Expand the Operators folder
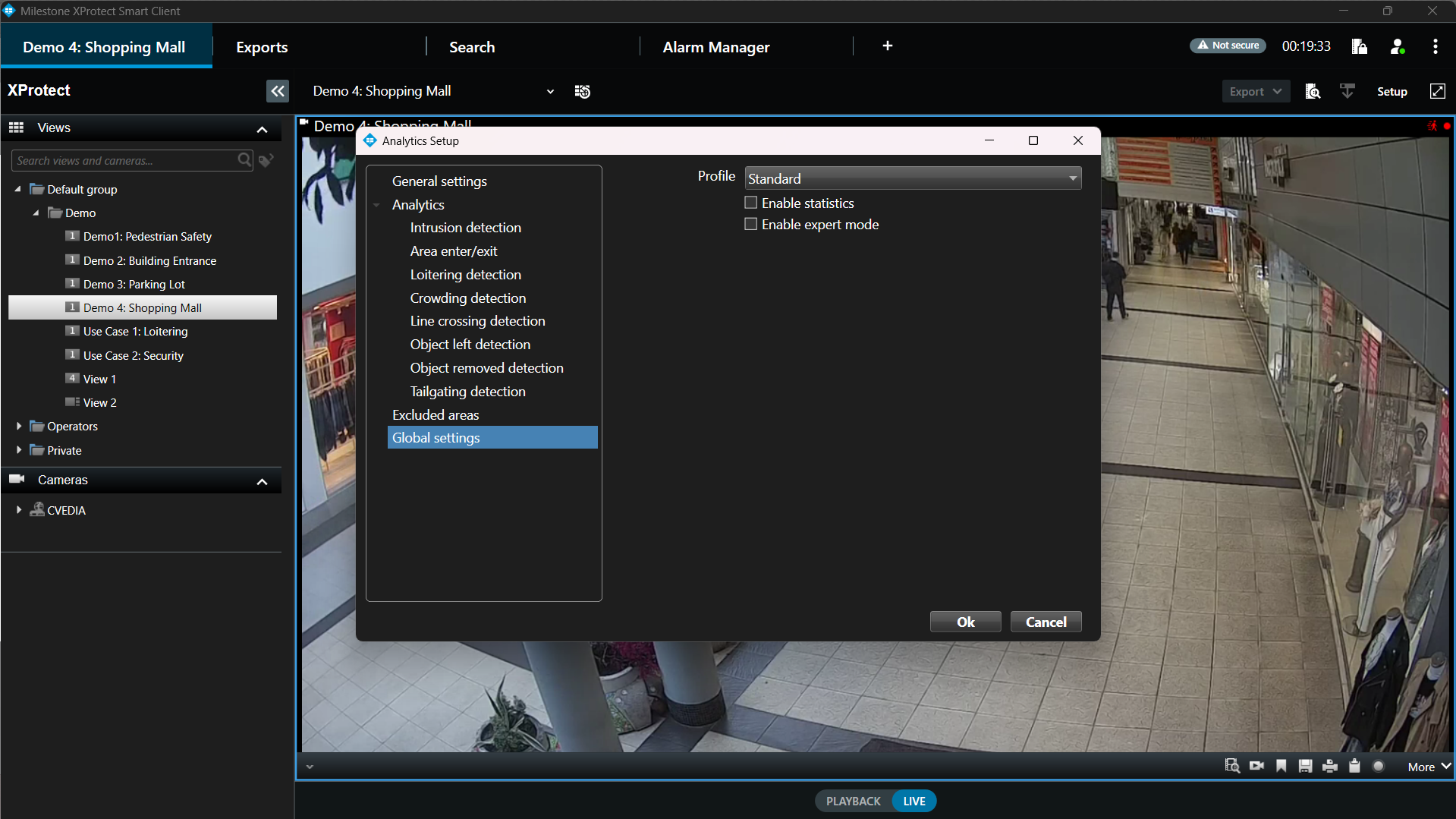This screenshot has height=819, width=1456. (19, 426)
